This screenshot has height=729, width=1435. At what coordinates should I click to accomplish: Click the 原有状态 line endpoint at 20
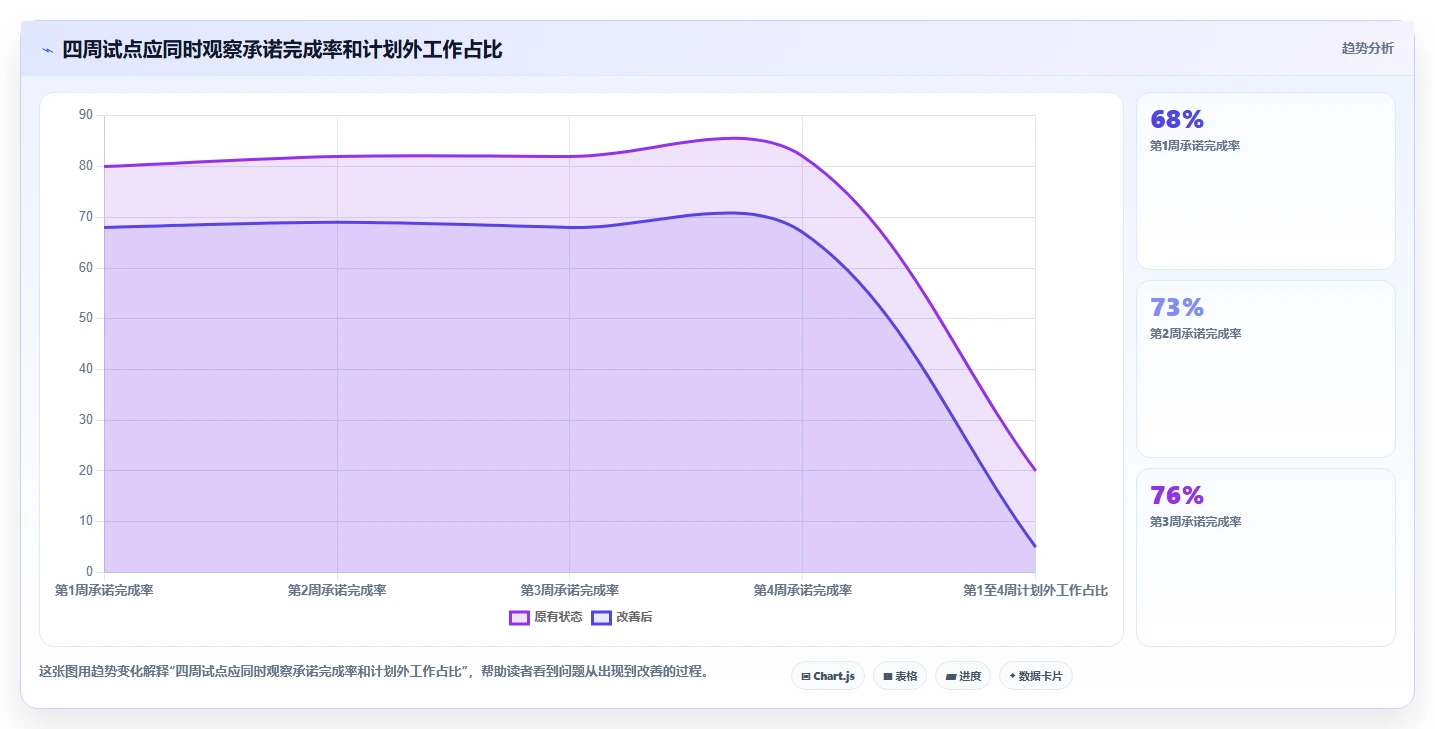coord(1035,470)
